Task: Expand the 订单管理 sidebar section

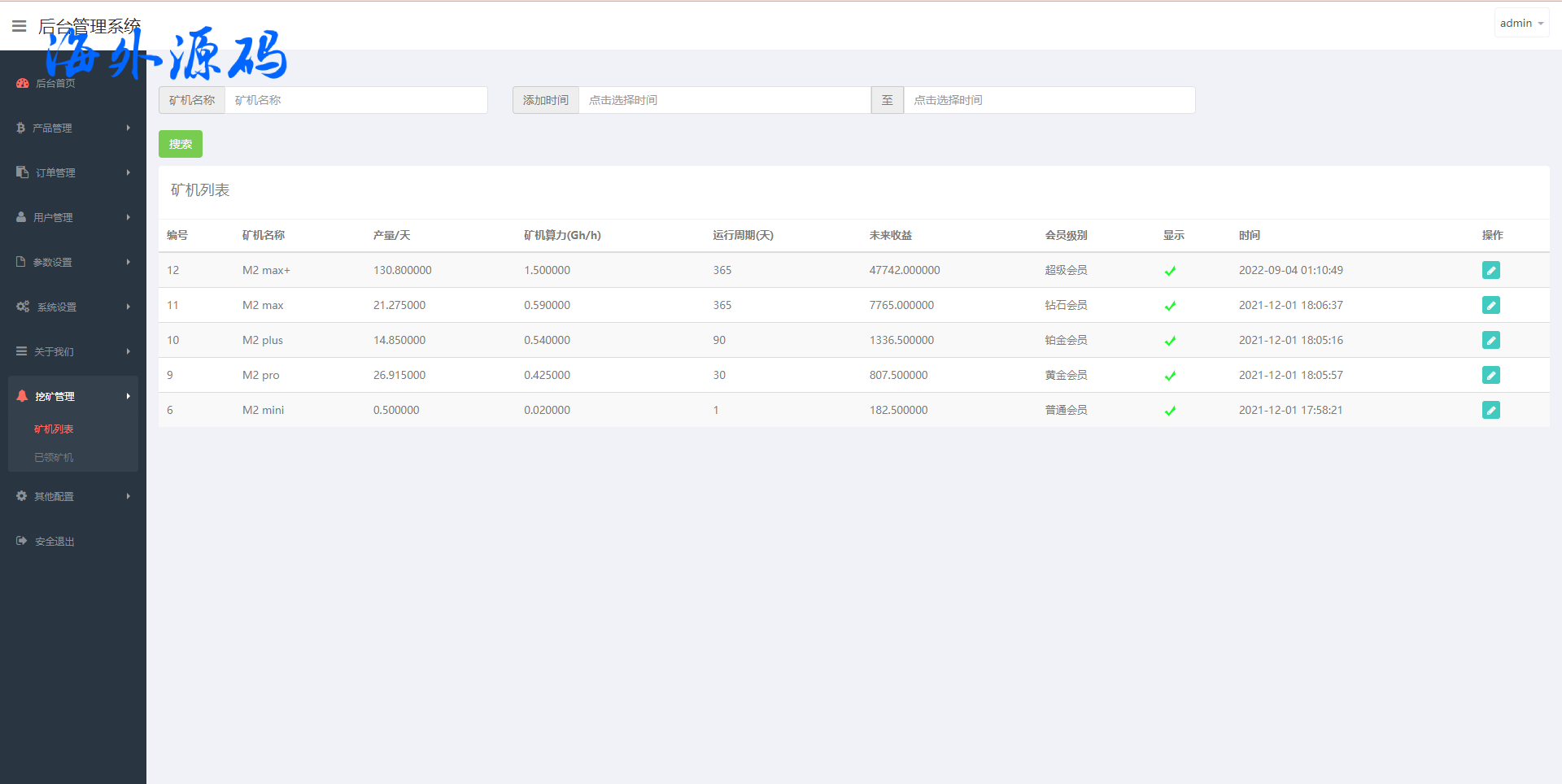Action: (73, 172)
